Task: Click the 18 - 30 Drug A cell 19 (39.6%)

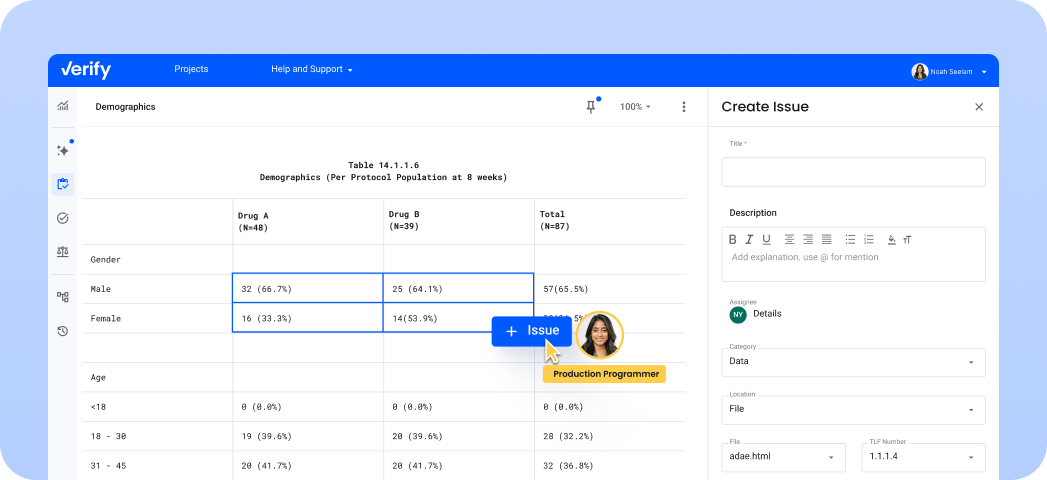Action: 308,436
